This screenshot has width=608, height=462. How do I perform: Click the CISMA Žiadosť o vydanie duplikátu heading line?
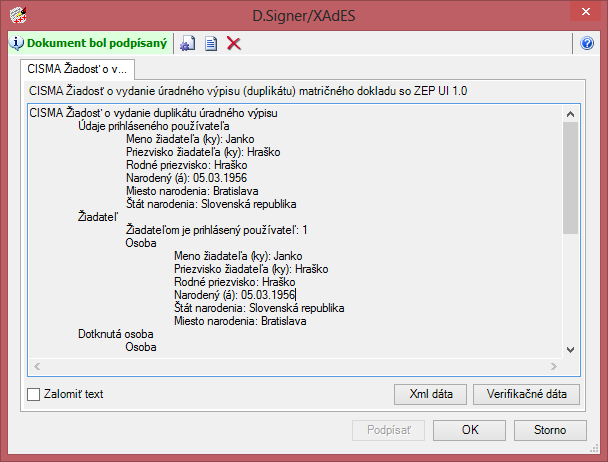click(x=153, y=113)
